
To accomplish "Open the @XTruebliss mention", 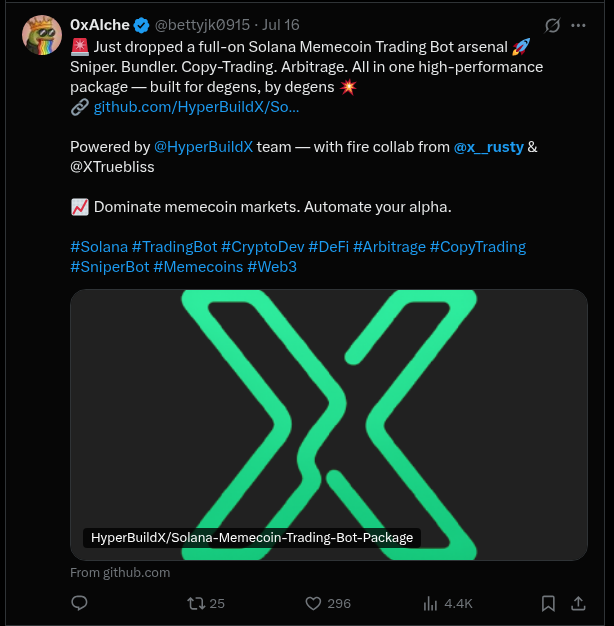I will (112, 167).
